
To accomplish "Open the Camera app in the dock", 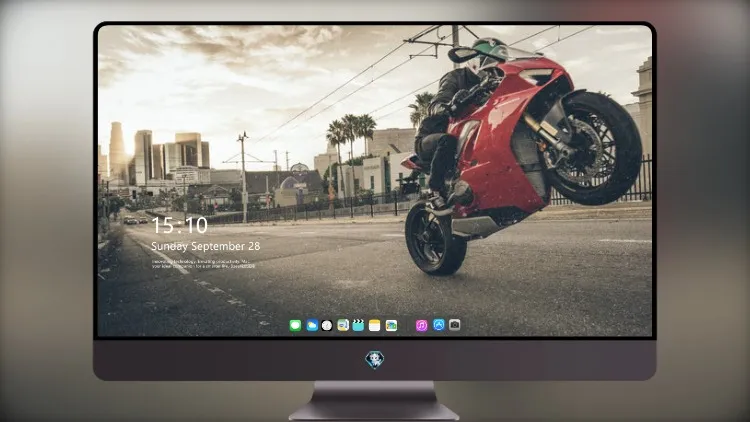I will [455, 325].
